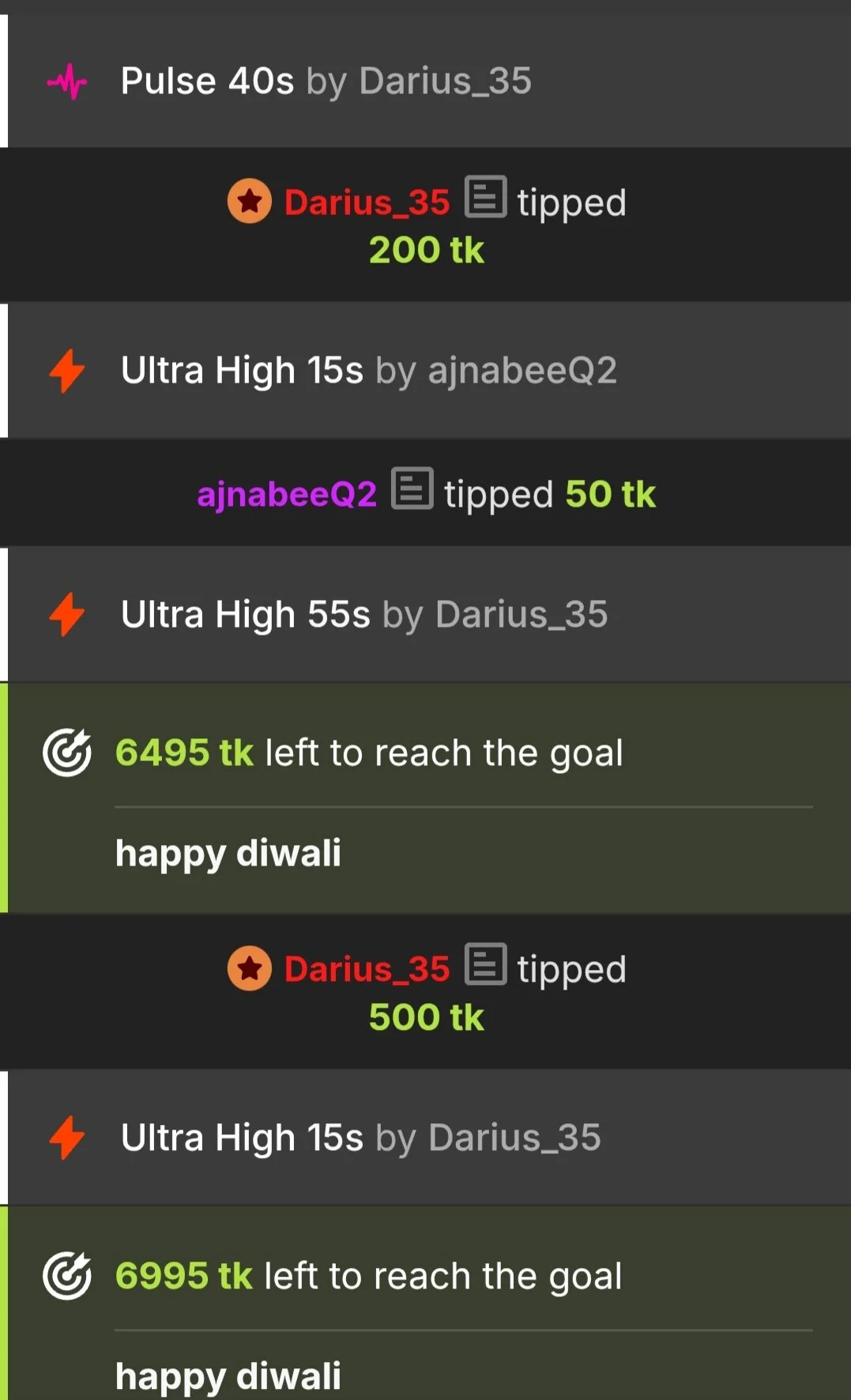
Task: Open the note icon on the 200 tk tip
Action: (485, 197)
